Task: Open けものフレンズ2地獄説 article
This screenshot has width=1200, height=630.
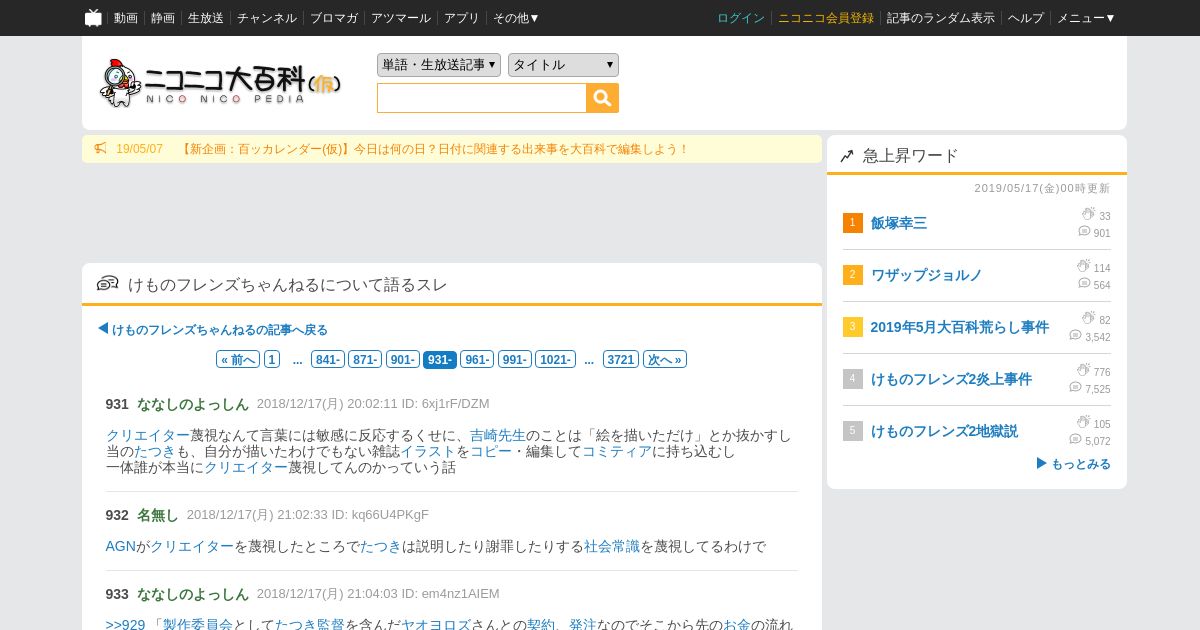Action: (944, 431)
